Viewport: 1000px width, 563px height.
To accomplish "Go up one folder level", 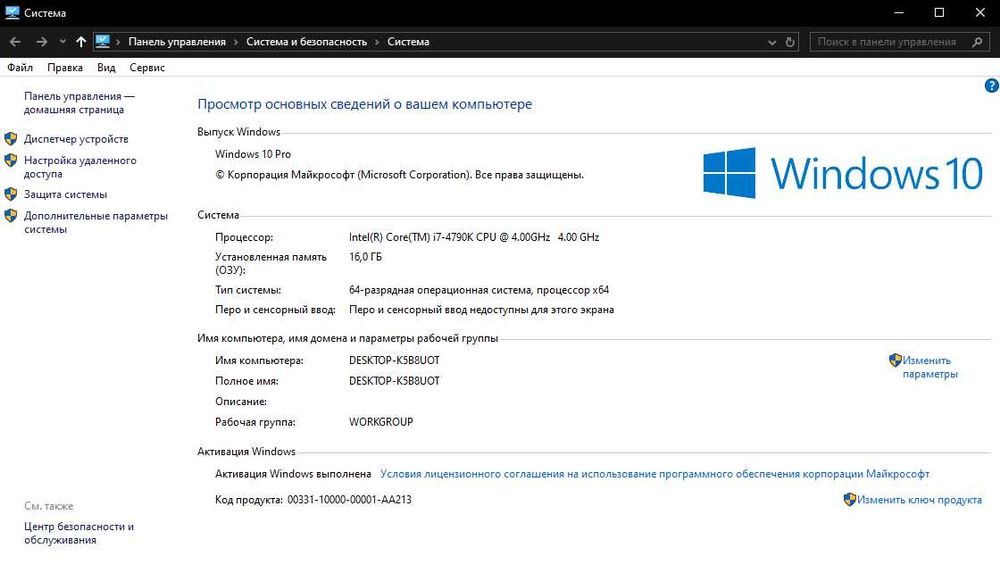I will point(81,42).
